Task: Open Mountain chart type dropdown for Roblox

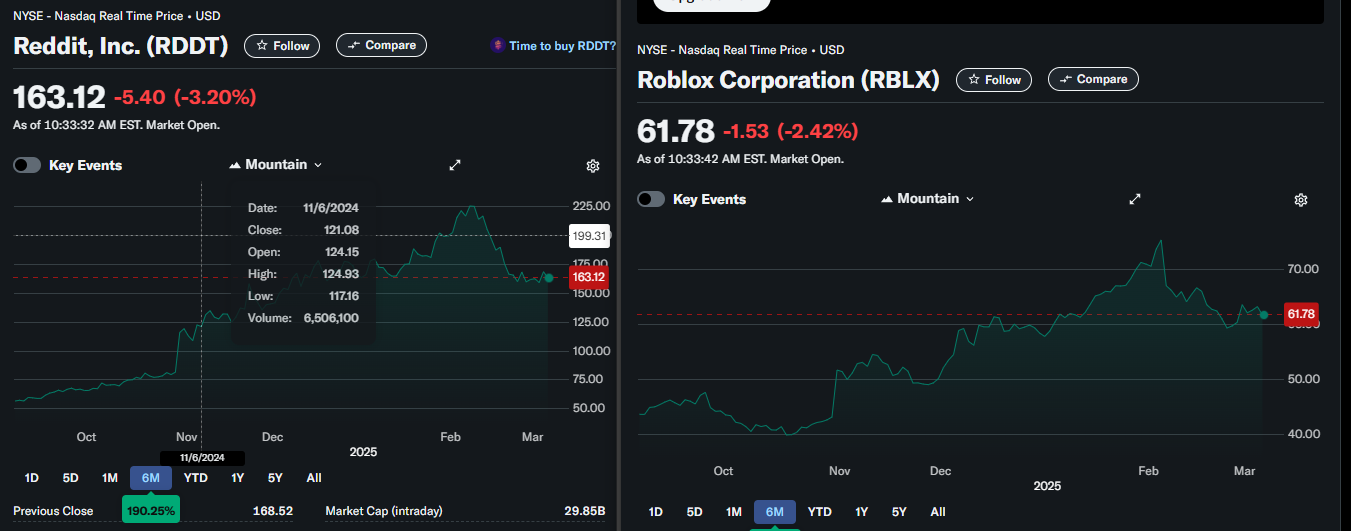Action: (928, 198)
